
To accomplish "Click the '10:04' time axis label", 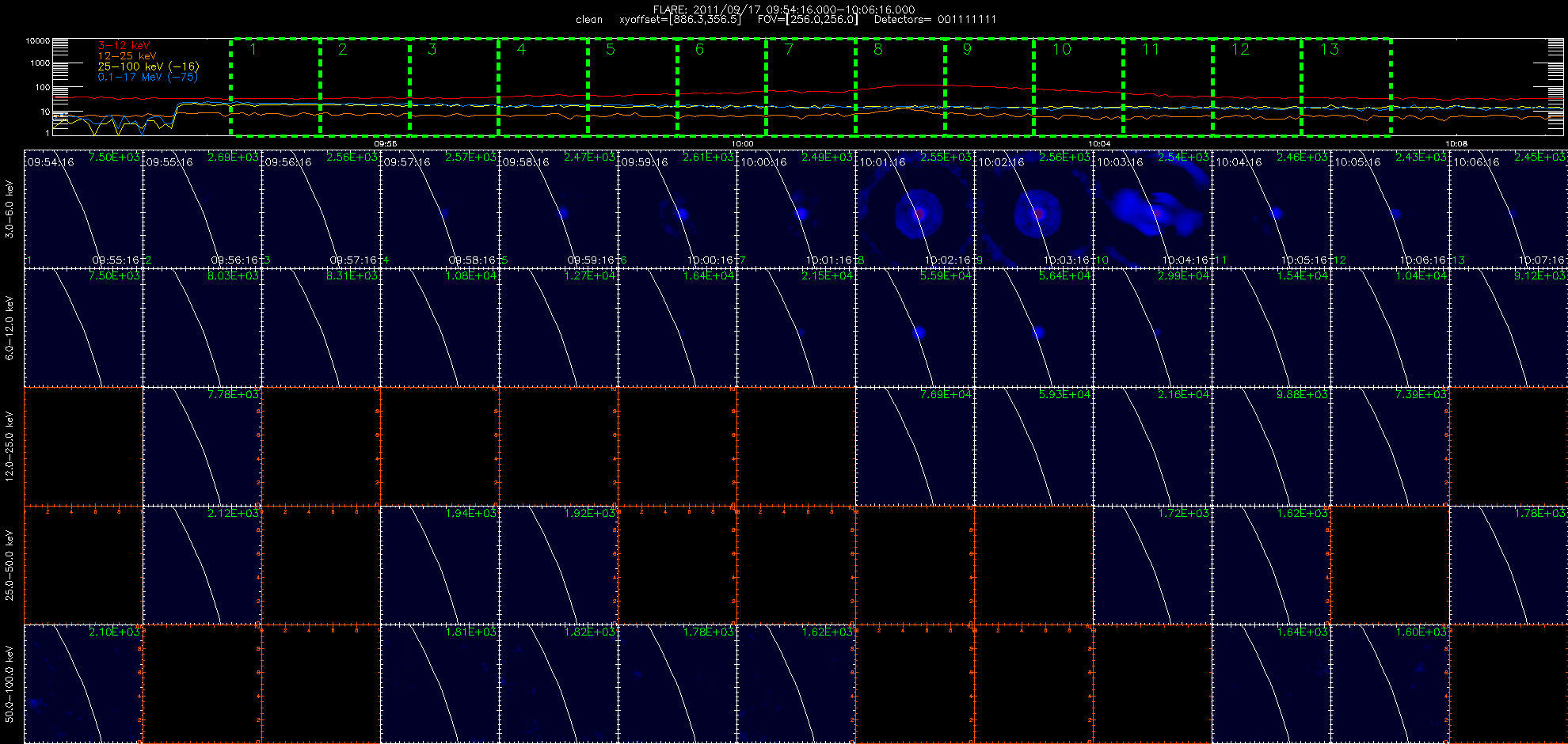I will pos(1099,144).
